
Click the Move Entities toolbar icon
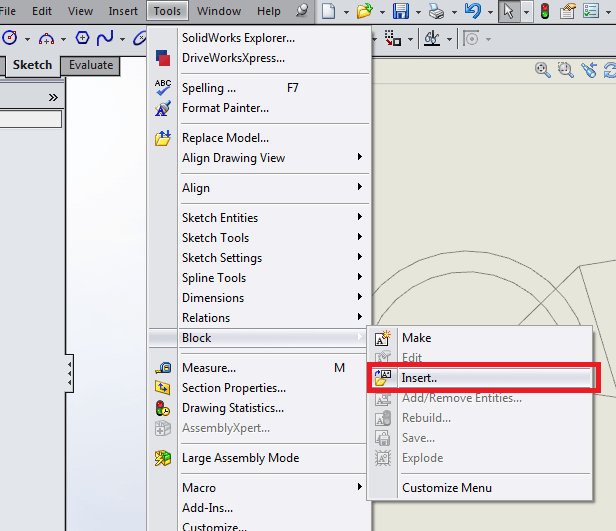coord(392,38)
